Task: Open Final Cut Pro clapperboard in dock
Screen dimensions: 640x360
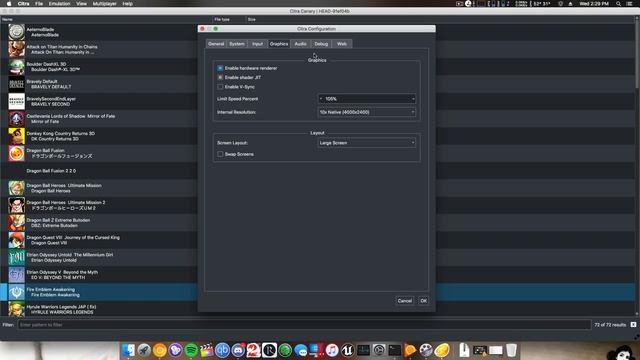Action: point(207,350)
